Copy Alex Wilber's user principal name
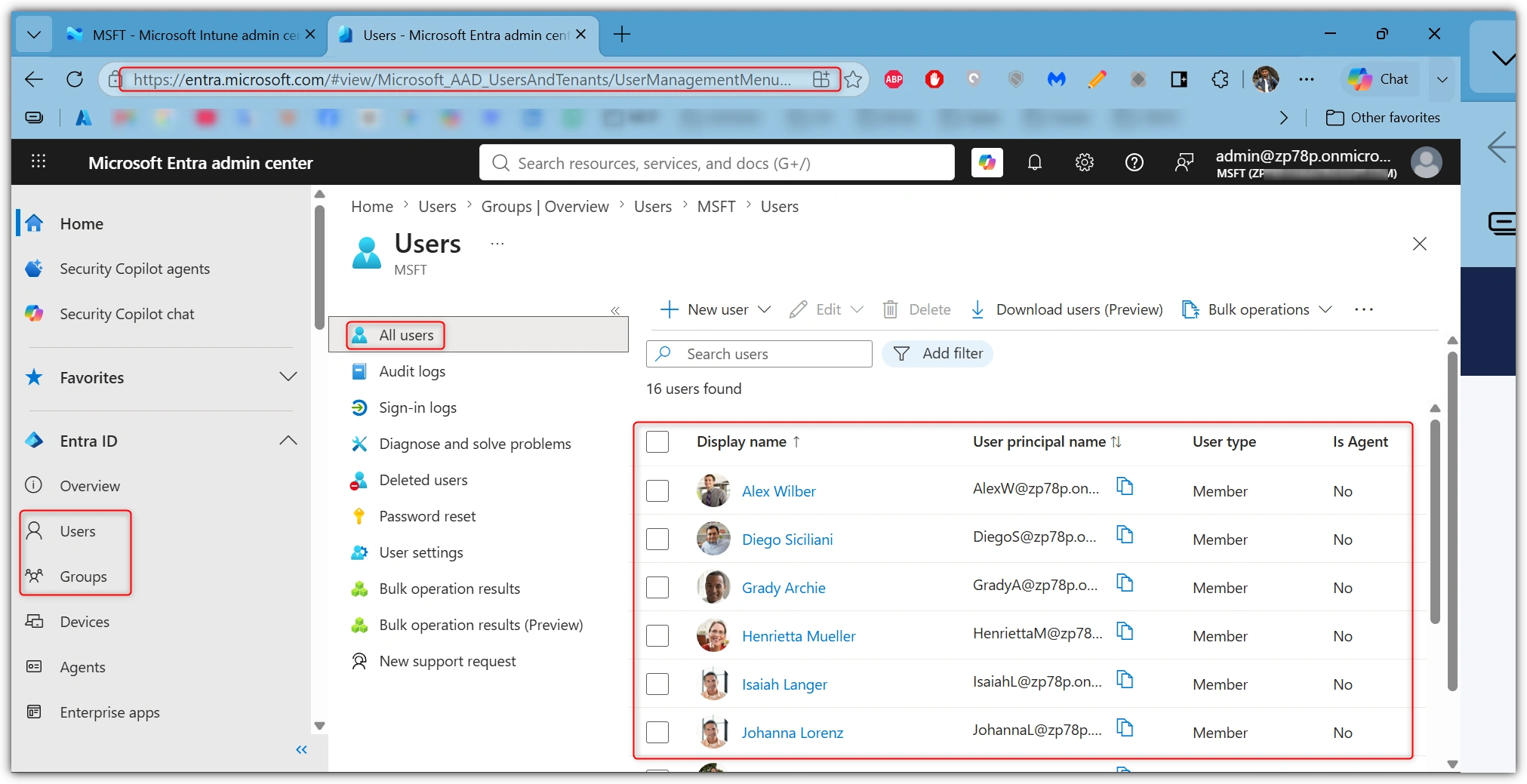This screenshot has height=784, width=1527. tap(1125, 487)
